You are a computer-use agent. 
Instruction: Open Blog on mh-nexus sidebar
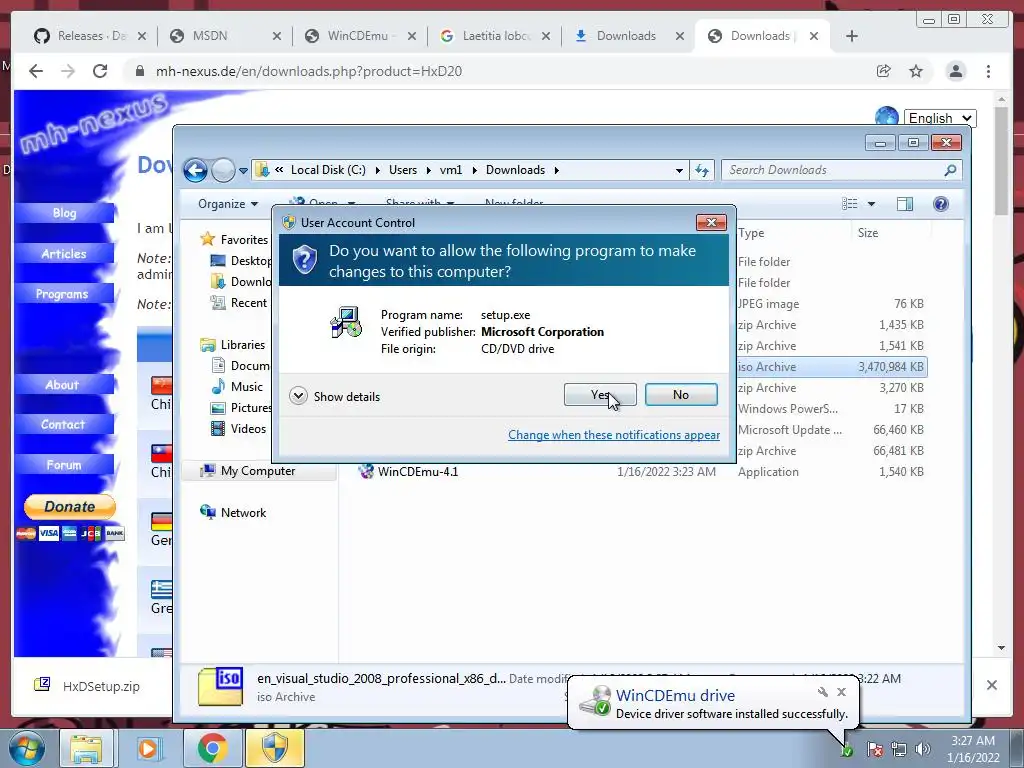64,213
